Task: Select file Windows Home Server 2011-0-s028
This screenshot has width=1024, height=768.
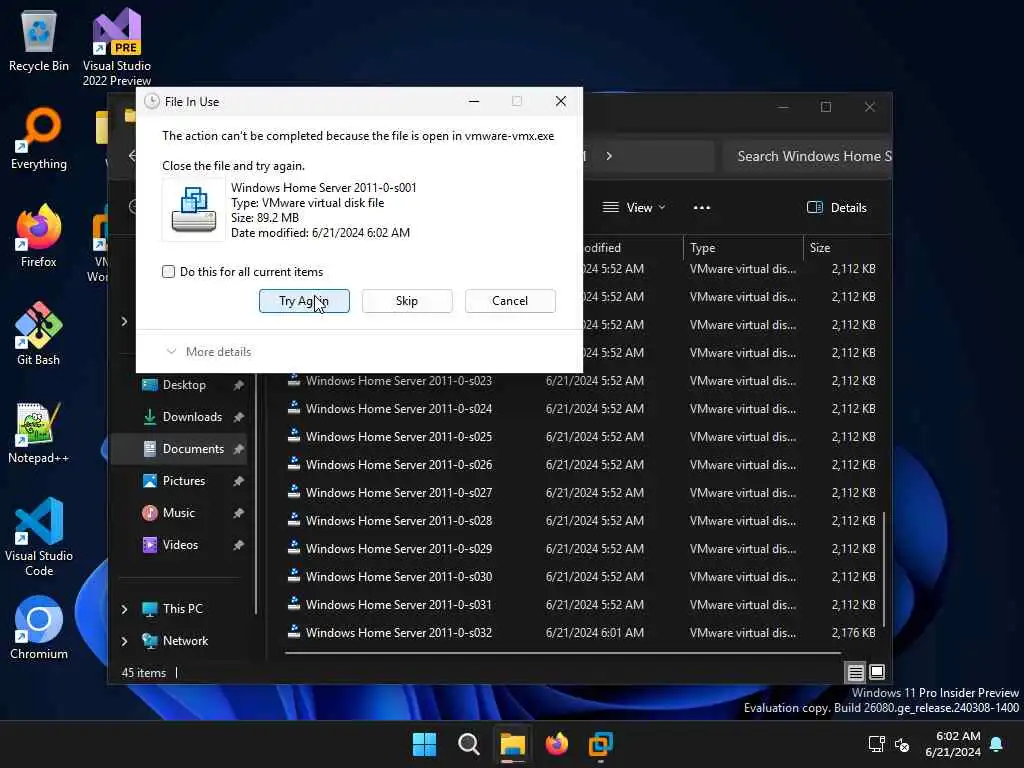Action: click(399, 520)
